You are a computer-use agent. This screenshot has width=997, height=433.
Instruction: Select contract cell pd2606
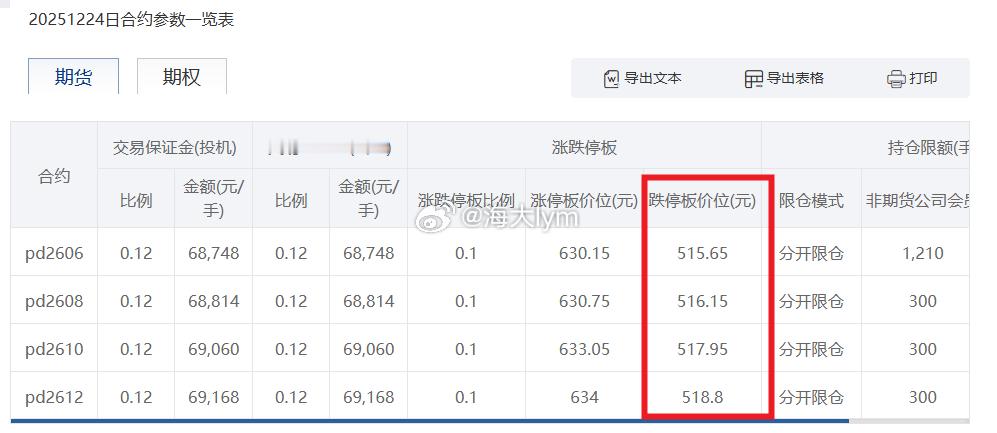(x=54, y=253)
